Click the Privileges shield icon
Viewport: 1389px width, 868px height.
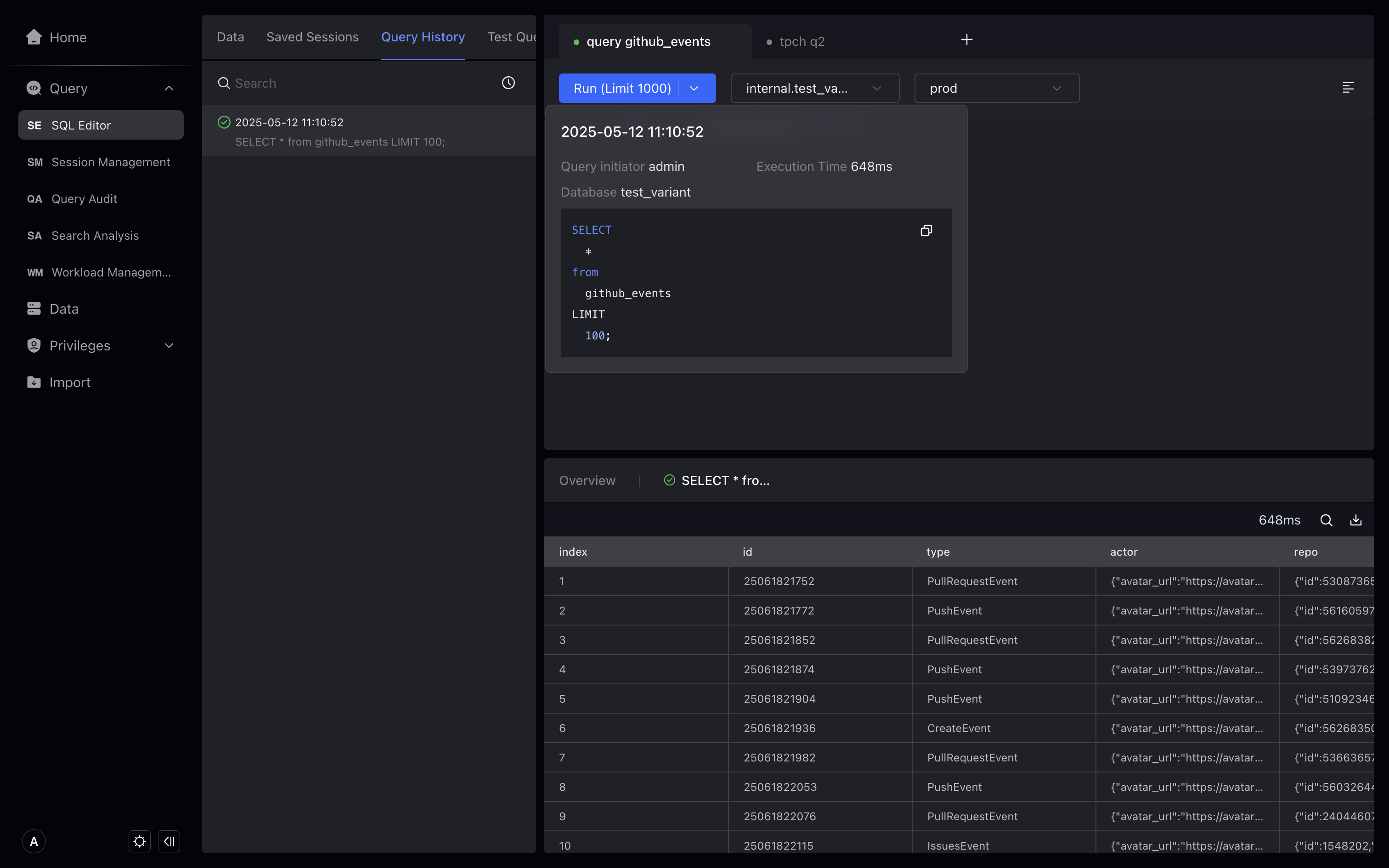coord(34,345)
